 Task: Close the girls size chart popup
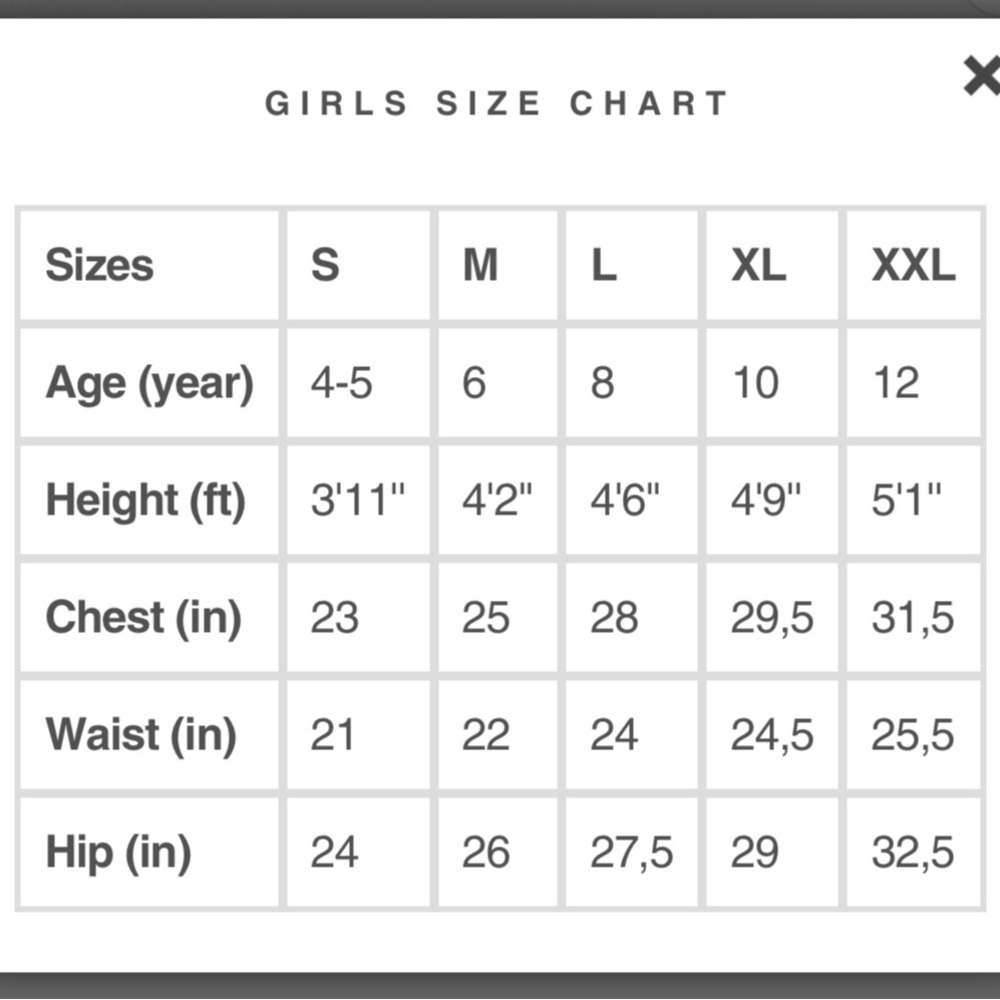click(983, 76)
